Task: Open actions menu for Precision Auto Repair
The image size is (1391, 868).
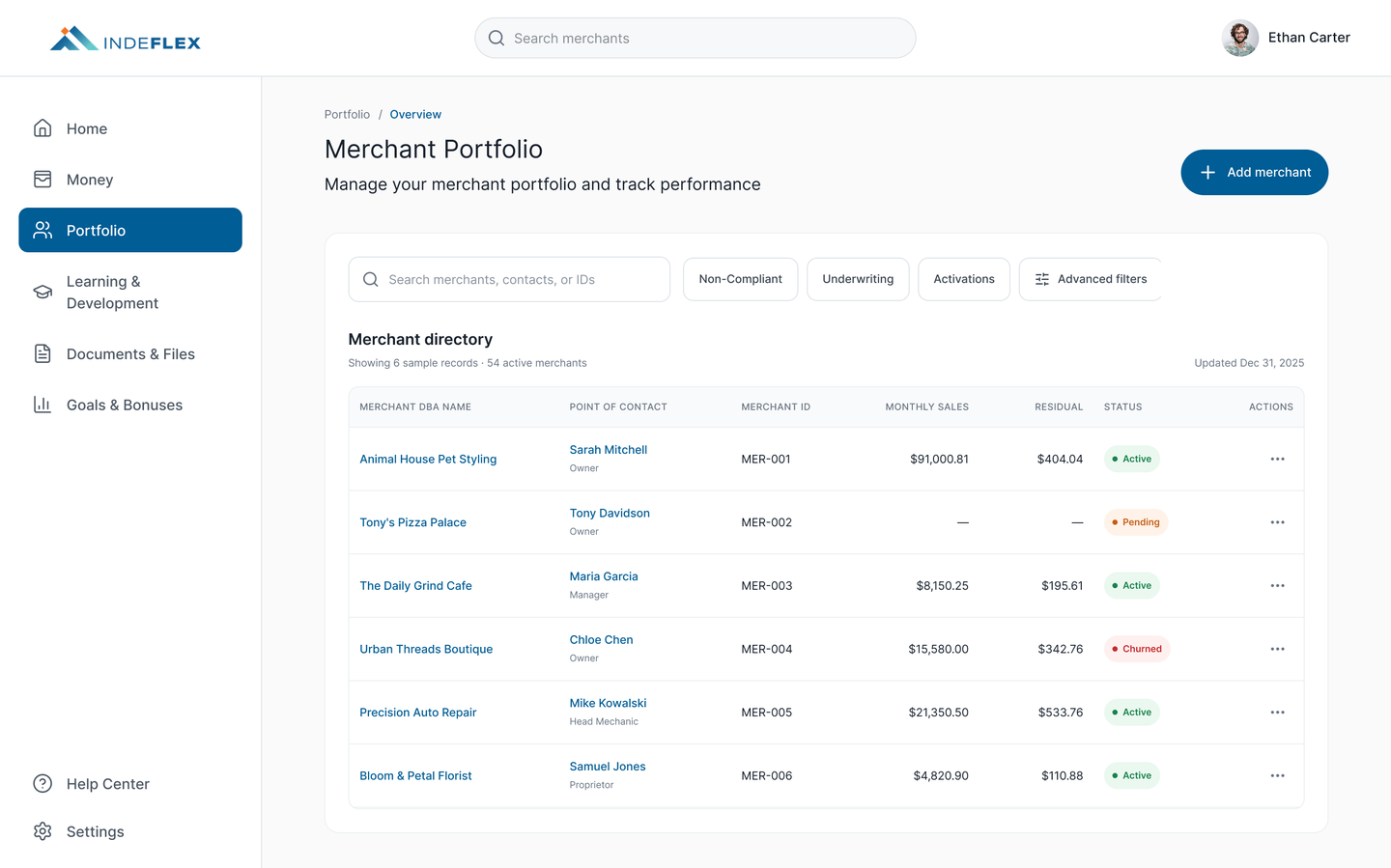Action: point(1277,712)
